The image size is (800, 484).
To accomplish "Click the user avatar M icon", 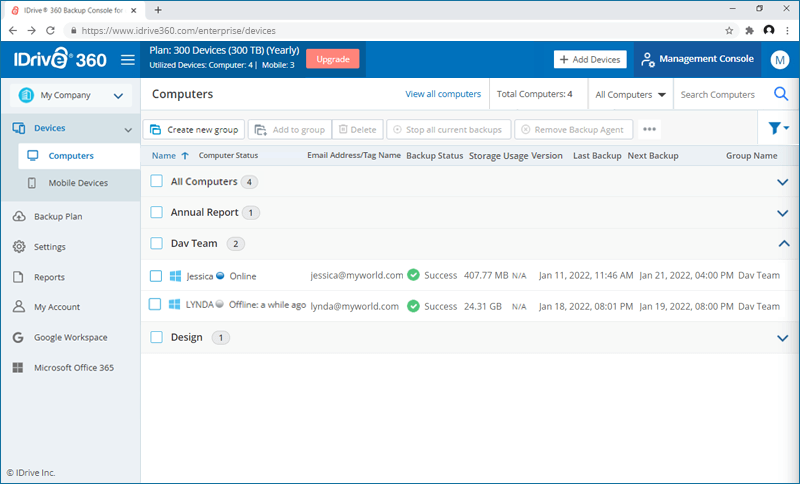I will pyautogui.click(x=779, y=60).
